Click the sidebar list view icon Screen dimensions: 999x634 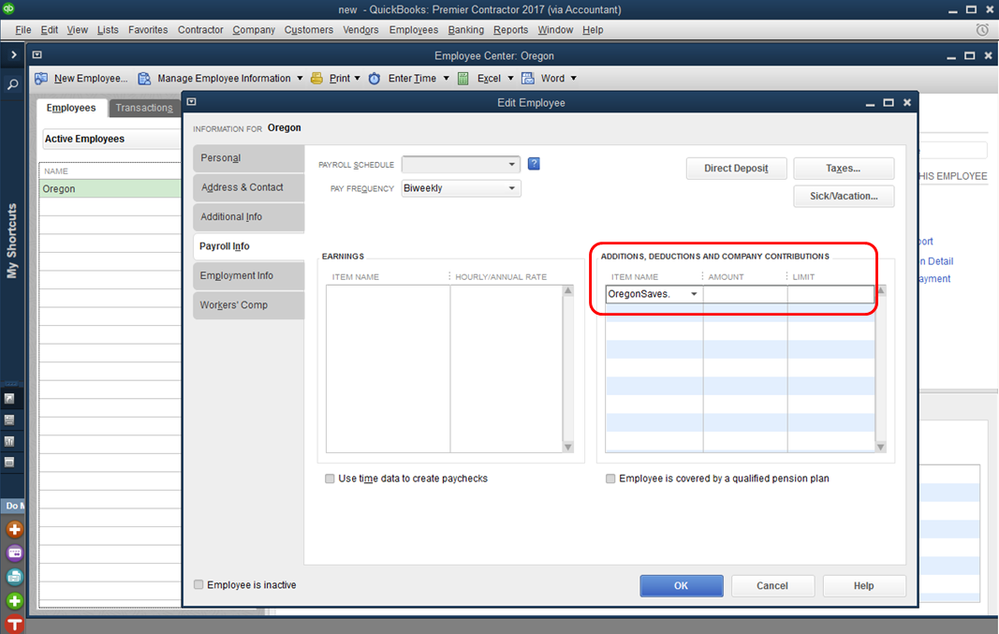pyautogui.click(x=10, y=420)
